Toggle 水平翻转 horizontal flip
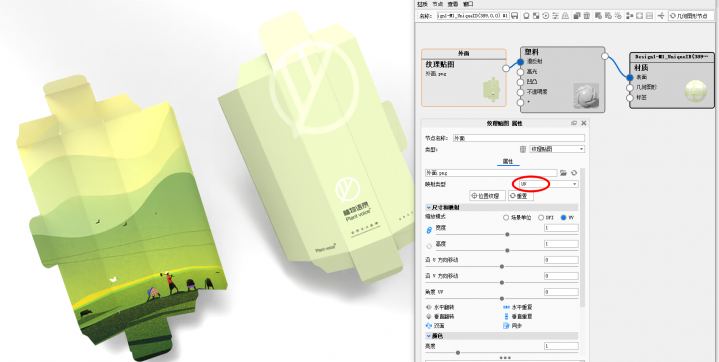The width and height of the screenshot is (719, 362). coord(440,307)
